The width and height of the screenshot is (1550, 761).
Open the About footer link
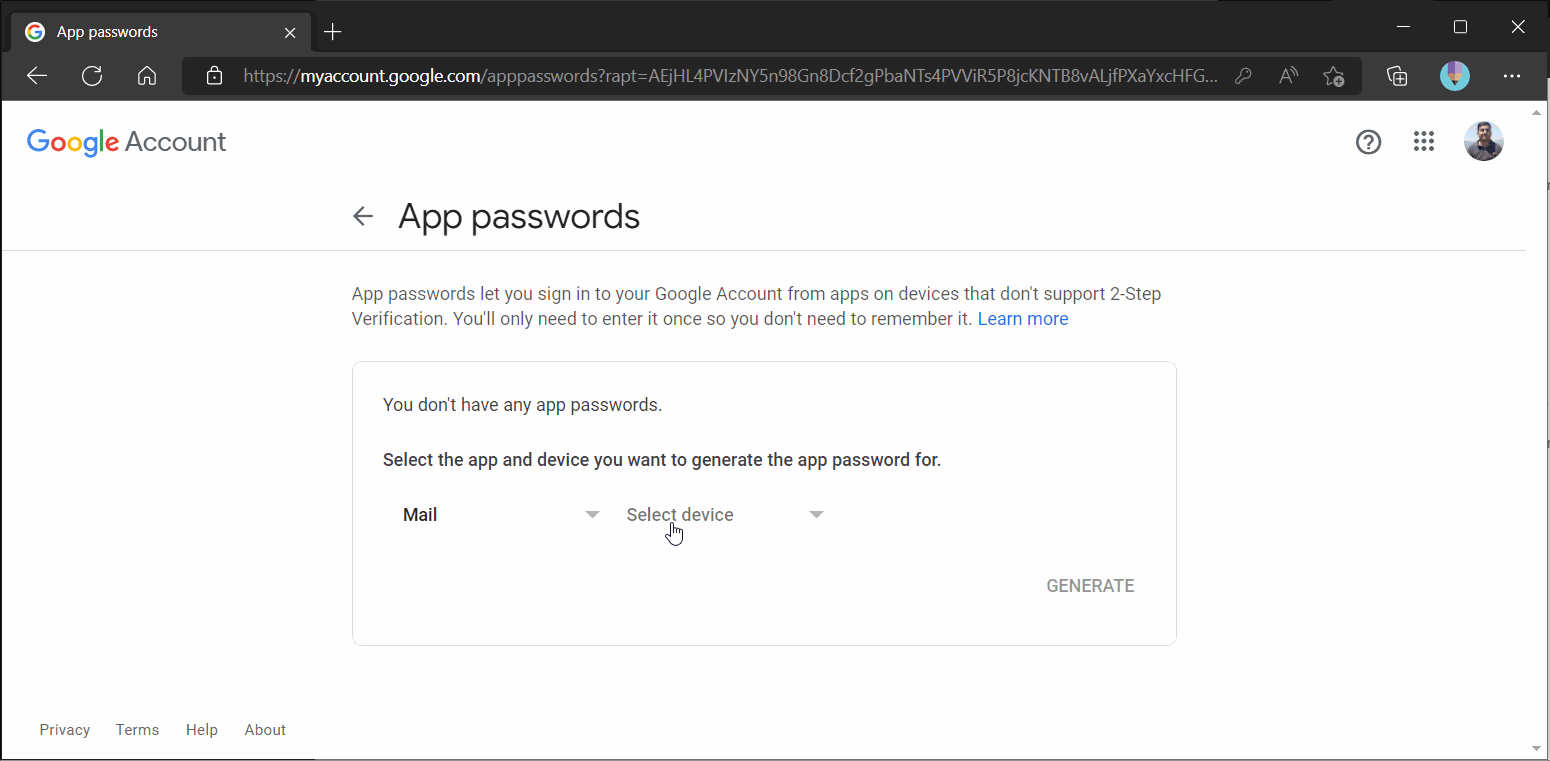click(x=265, y=730)
